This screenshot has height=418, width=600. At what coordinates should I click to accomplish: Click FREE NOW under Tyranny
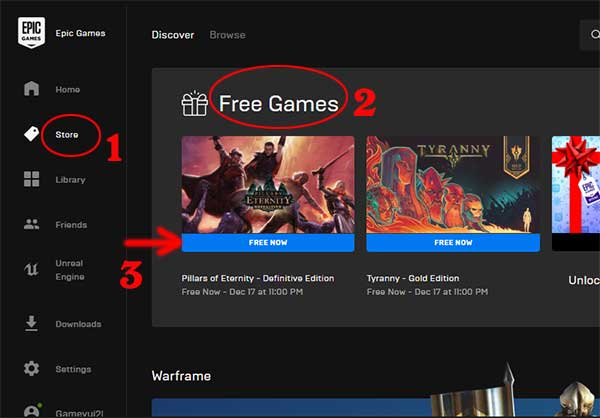453,243
